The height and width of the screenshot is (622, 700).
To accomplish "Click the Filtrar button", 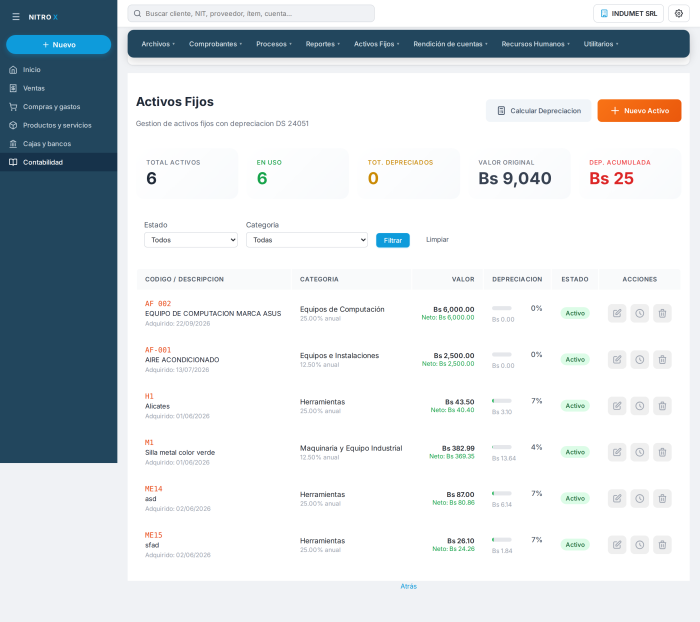I will 393,240.
